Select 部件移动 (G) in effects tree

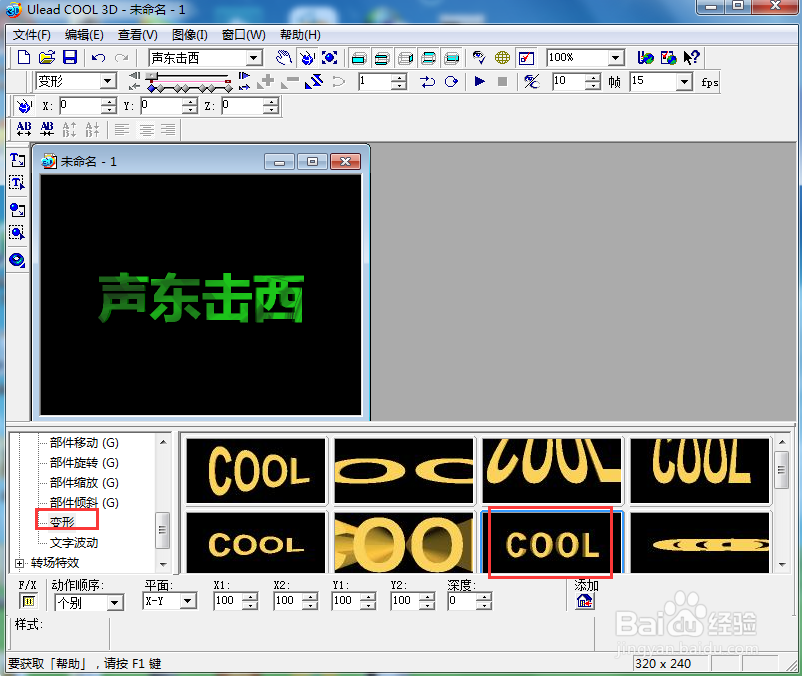pyautogui.click(x=84, y=442)
